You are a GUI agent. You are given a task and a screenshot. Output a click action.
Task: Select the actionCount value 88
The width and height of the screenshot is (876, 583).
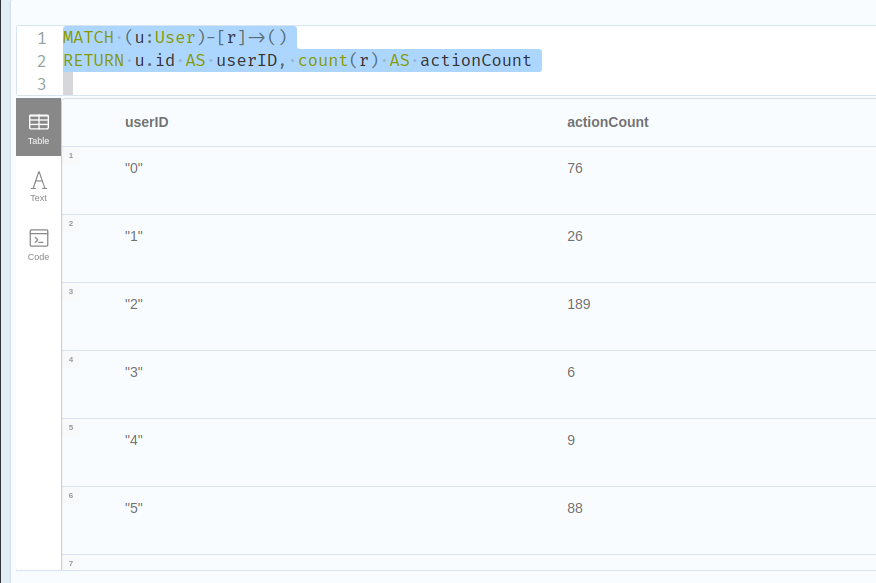pyautogui.click(x=575, y=508)
